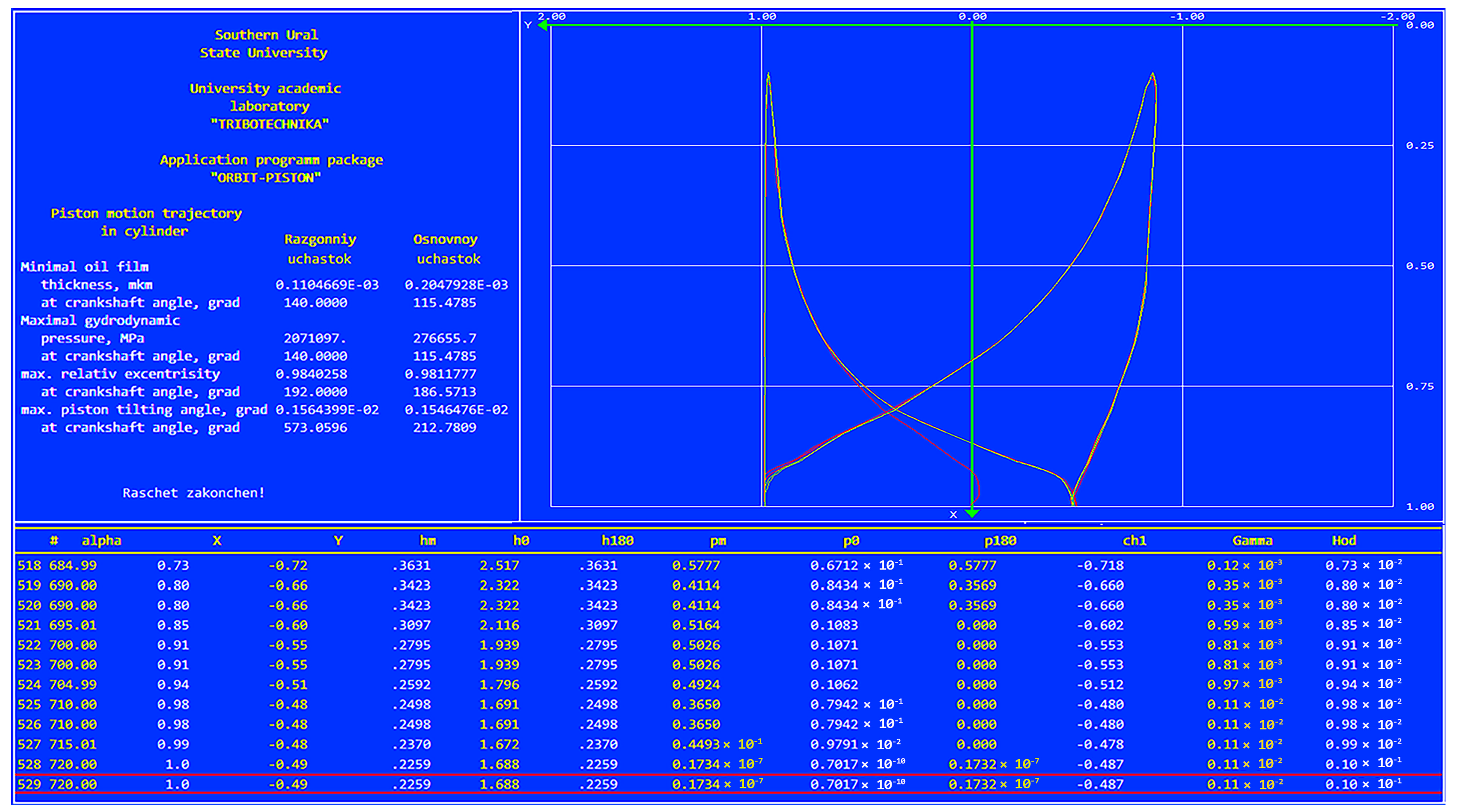Screen dimensions: 1457x812
Task: Click h0 value 2.116 in row 521
Action: pos(499,625)
